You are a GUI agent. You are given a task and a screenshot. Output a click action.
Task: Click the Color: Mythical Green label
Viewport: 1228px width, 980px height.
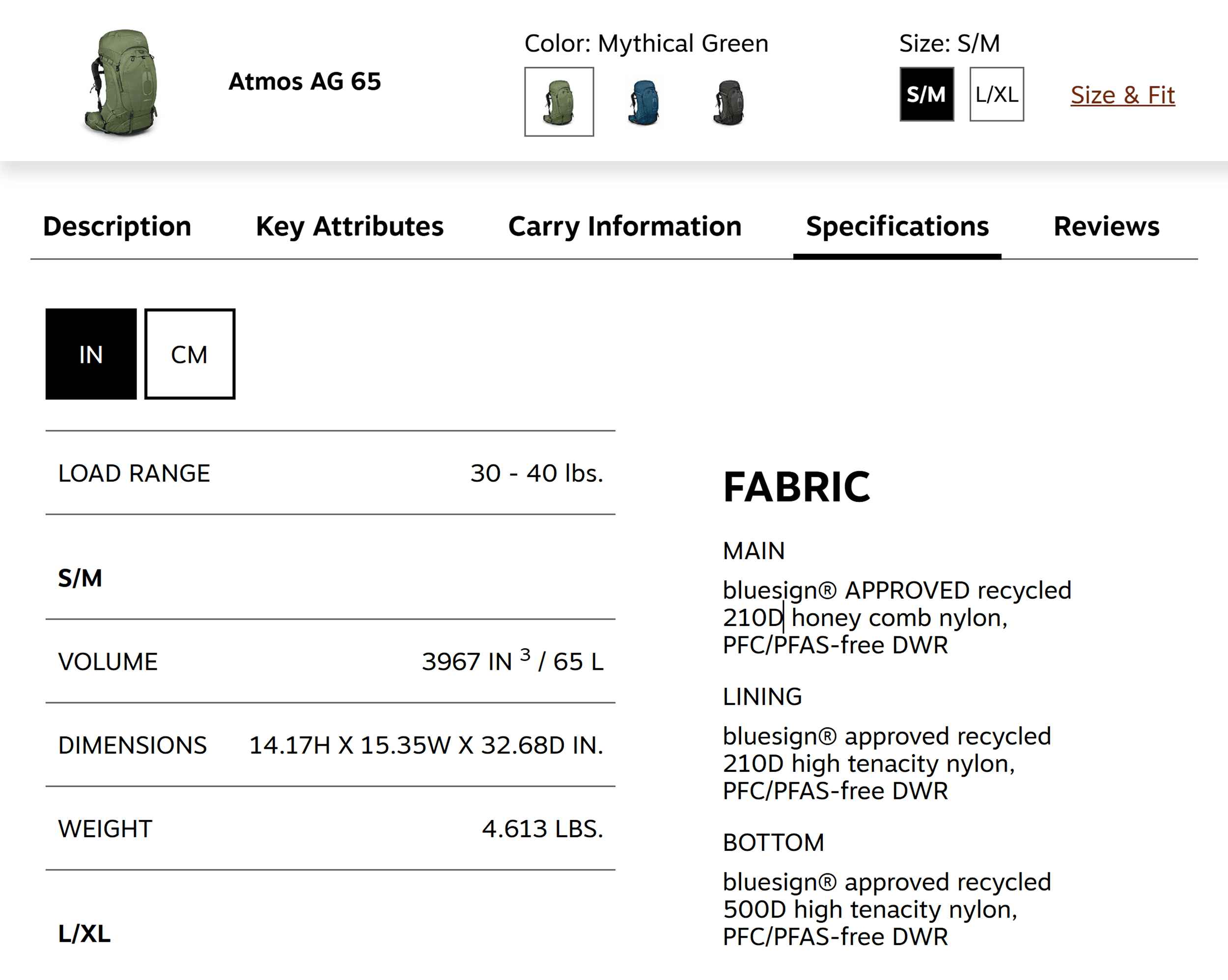(646, 42)
